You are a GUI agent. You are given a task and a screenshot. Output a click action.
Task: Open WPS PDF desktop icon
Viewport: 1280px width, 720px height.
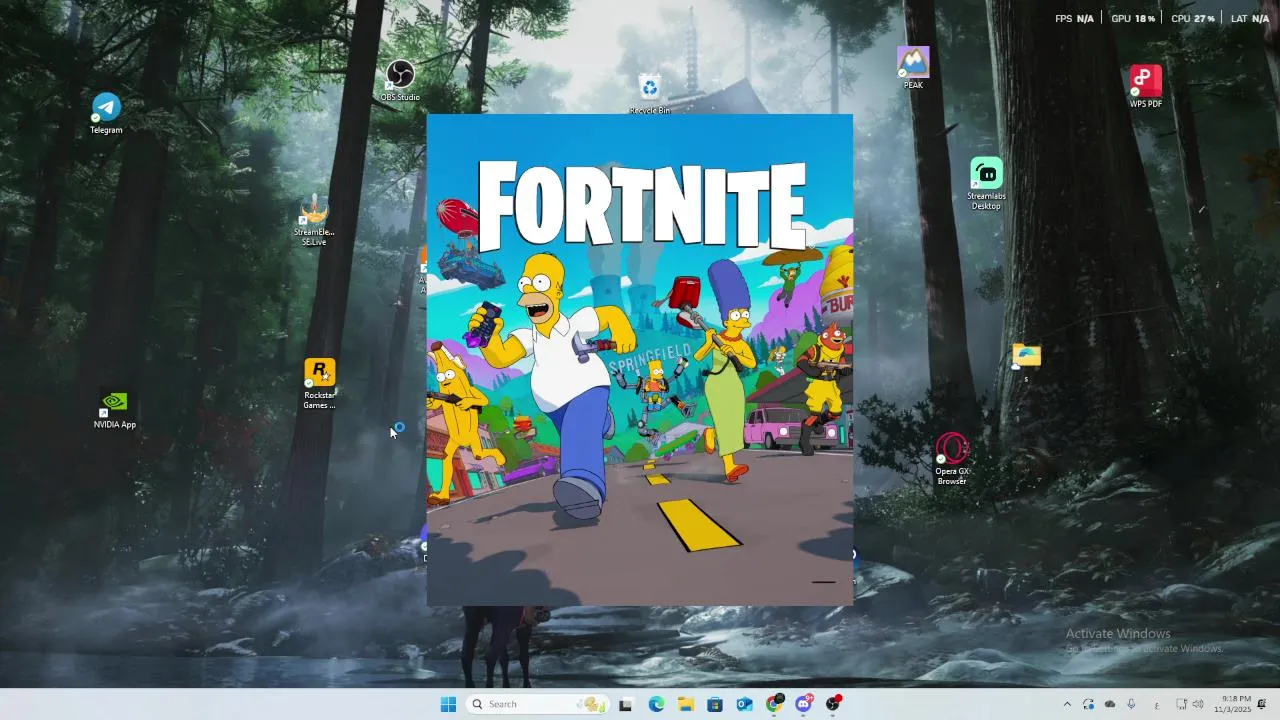1145,87
